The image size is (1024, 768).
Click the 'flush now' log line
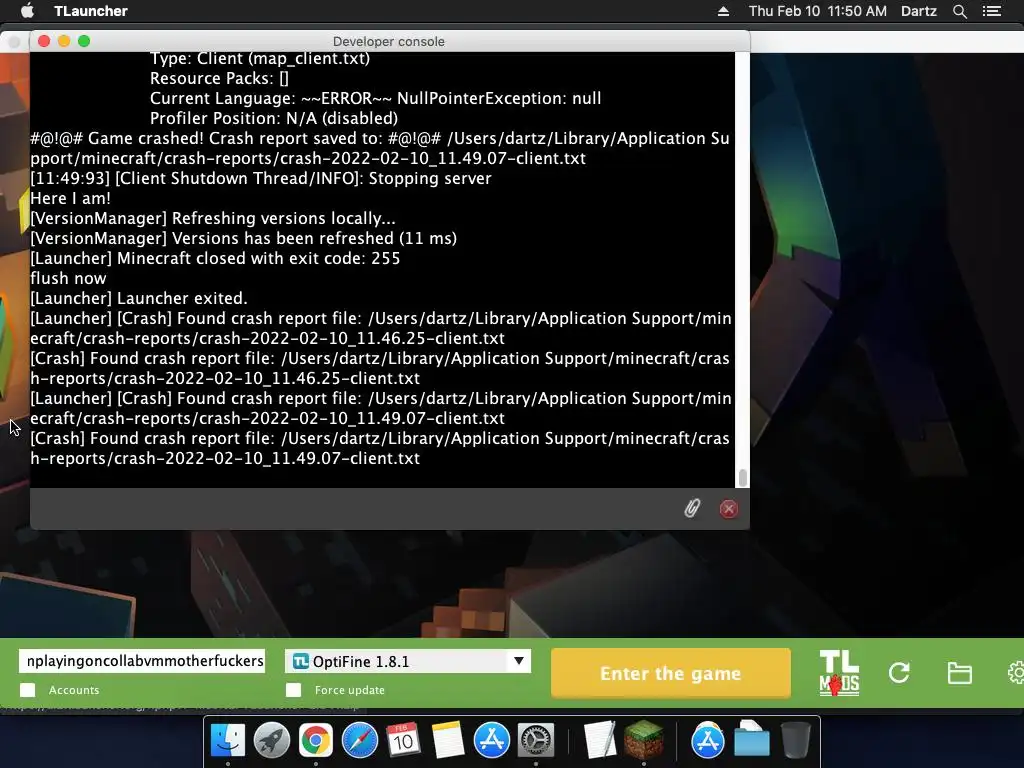(x=68, y=278)
